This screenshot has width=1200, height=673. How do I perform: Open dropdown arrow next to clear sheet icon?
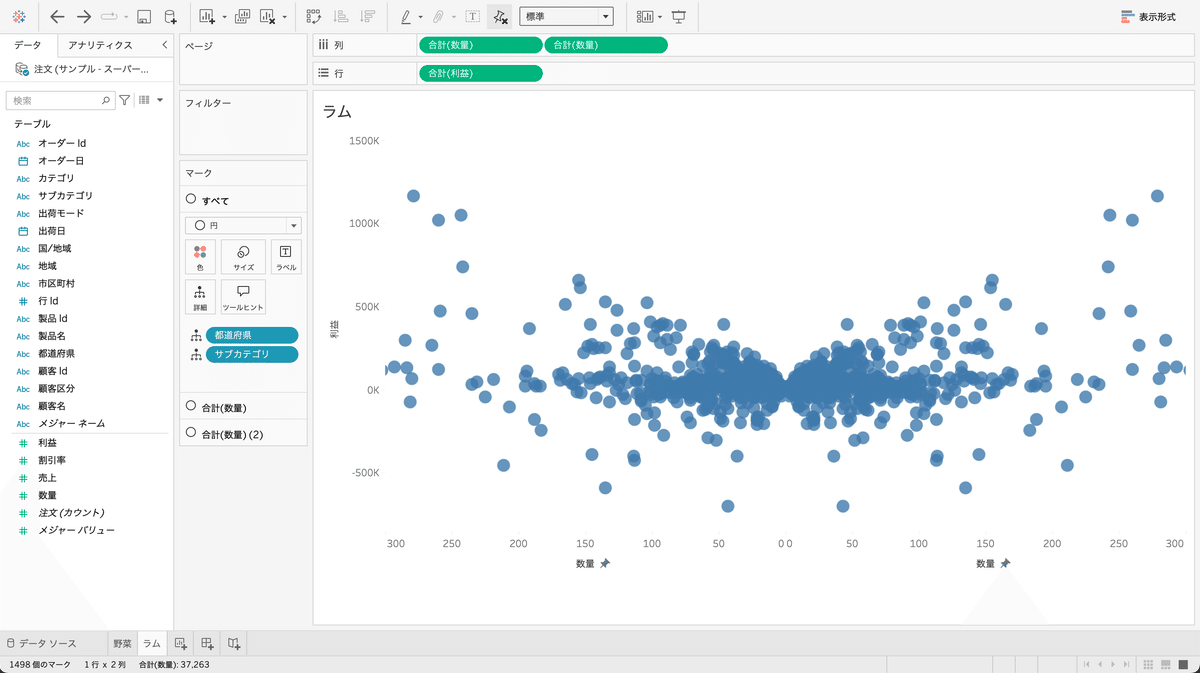(x=285, y=17)
